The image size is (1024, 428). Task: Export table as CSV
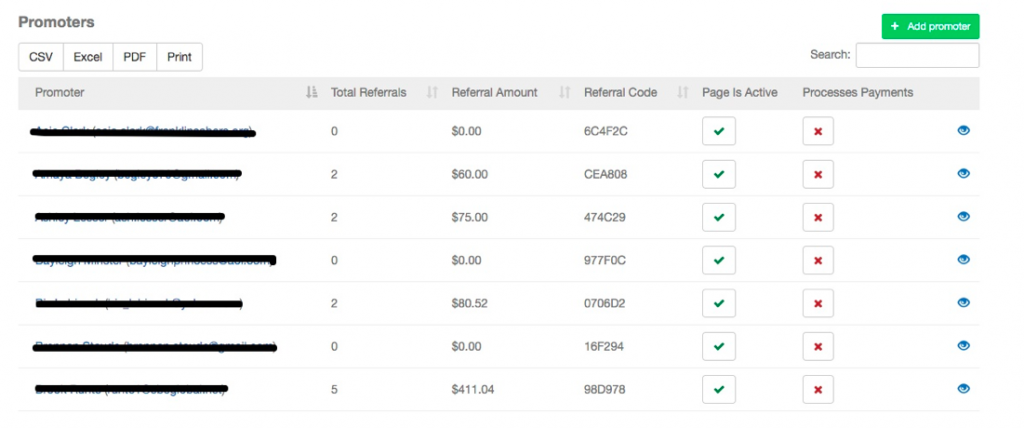click(40, 57)
